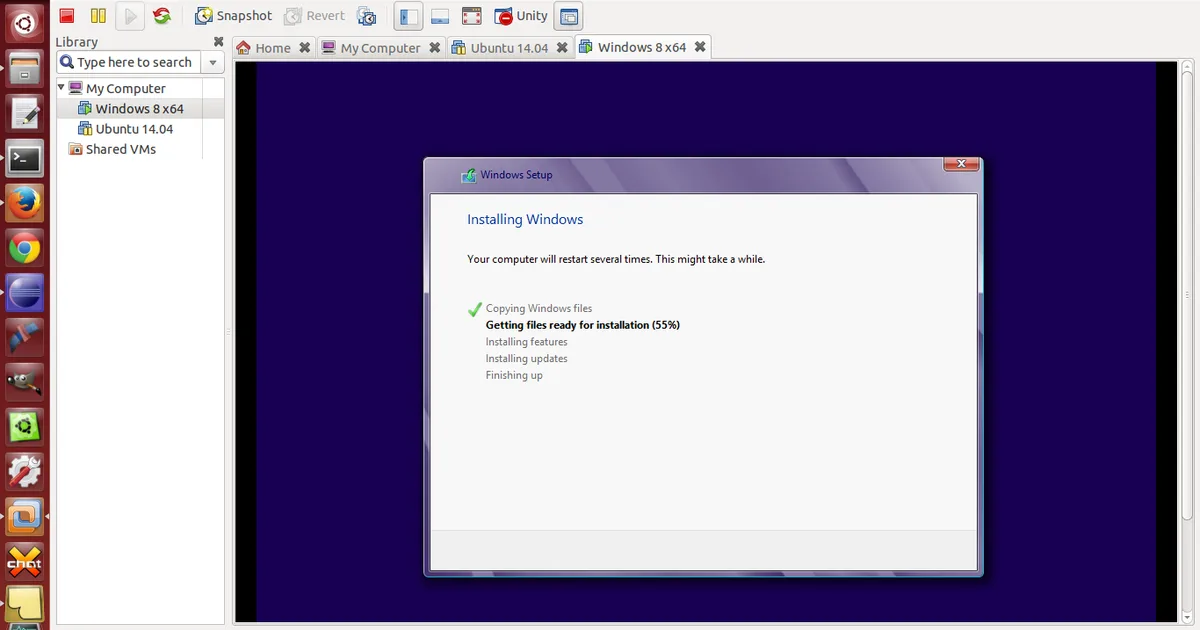Open the Ubuntu Dash from the launcher
1200x630 pixels.
click(x=25, y=22)
